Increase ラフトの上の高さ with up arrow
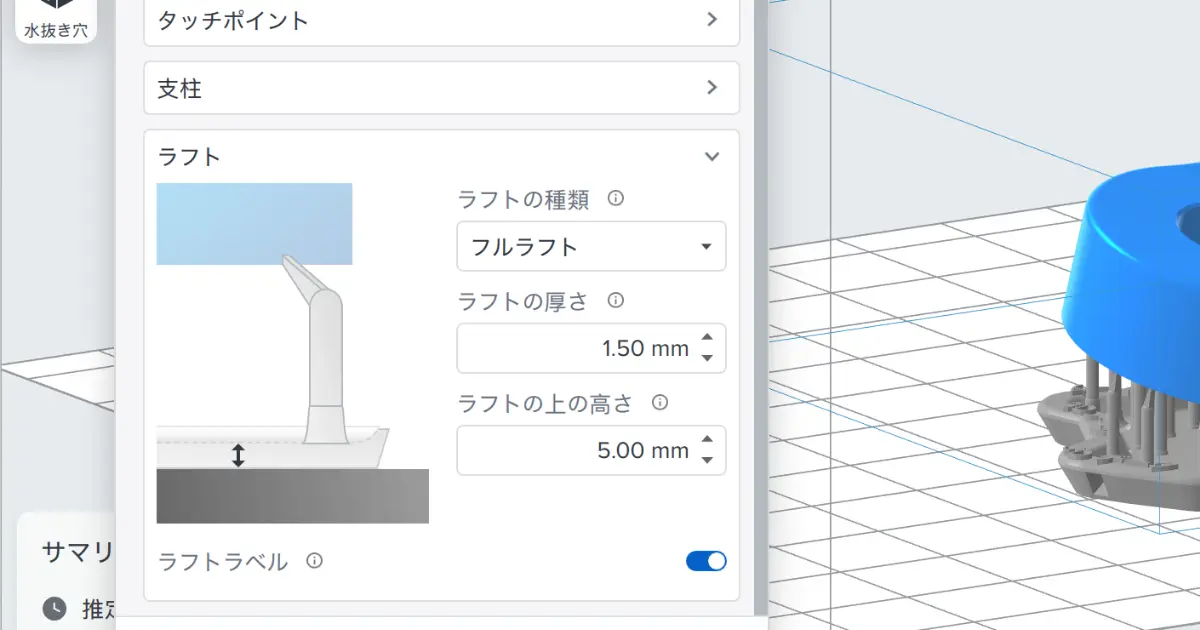The image size is (1200, 630). pyautogui.click(x=707, y=440)
